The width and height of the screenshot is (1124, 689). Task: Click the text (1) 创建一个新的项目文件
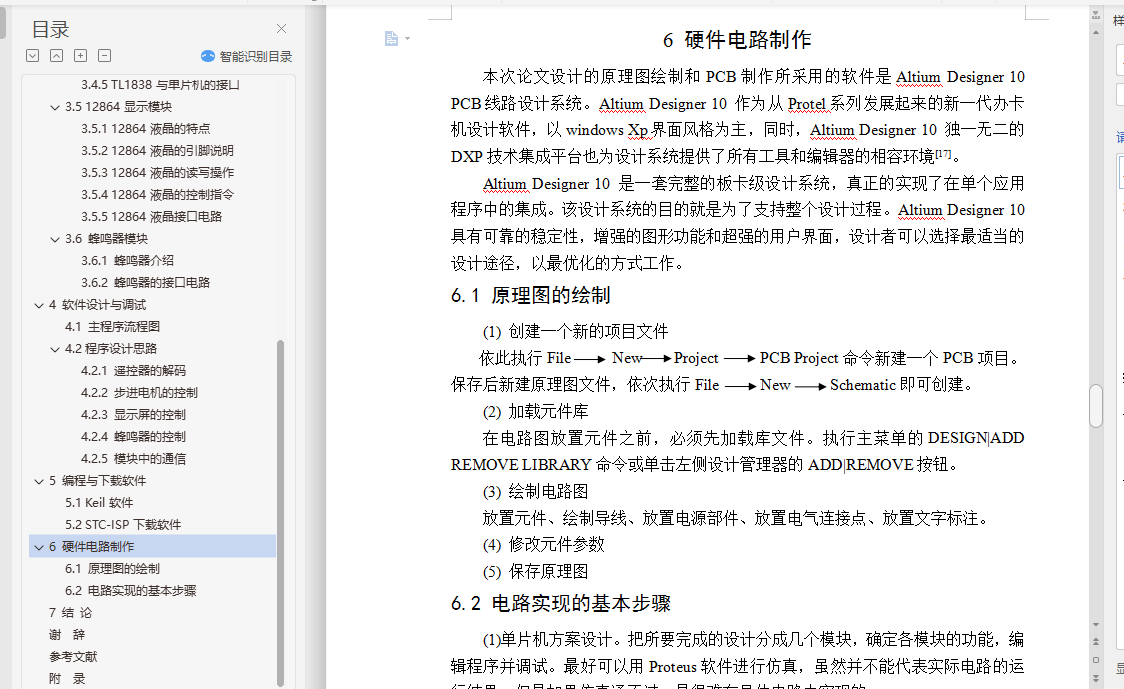(x=575, y=331)
